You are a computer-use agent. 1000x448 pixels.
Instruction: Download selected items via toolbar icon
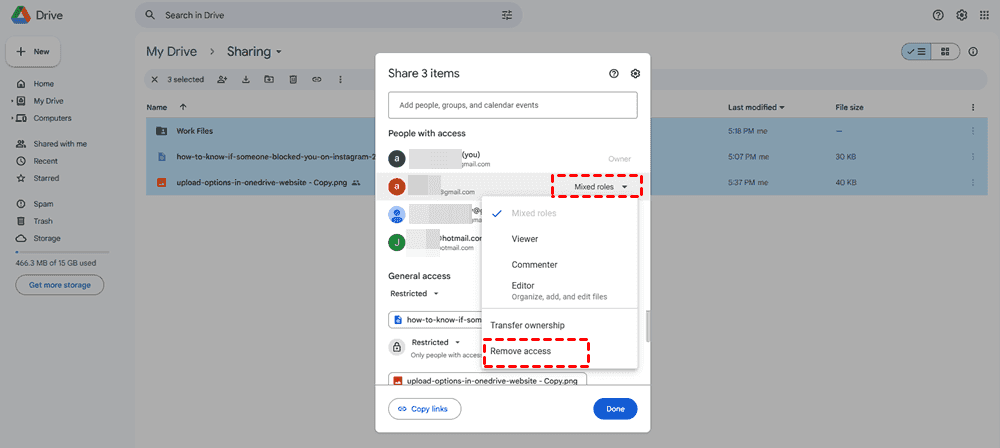pos(246,80)
